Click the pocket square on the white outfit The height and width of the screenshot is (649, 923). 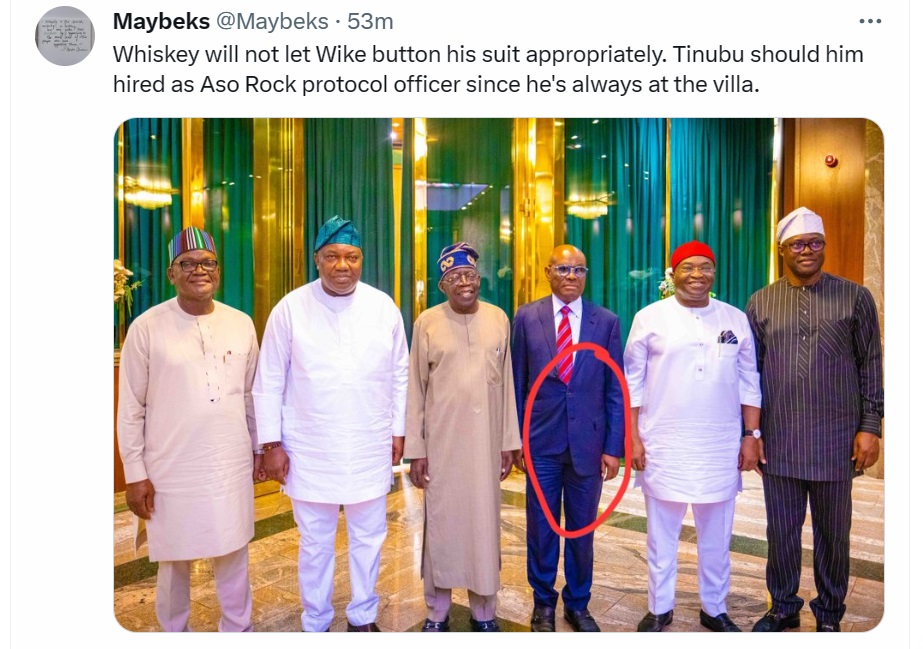(727, 338)
